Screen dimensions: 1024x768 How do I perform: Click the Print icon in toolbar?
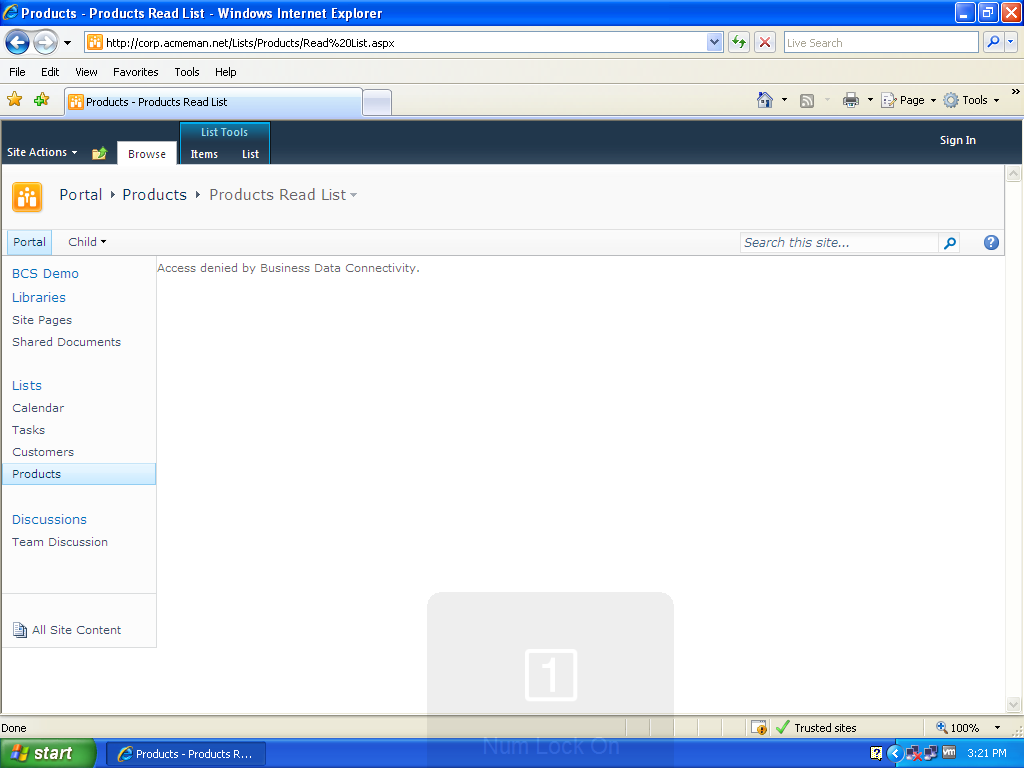pyautogui.click(x=851, y=100)
